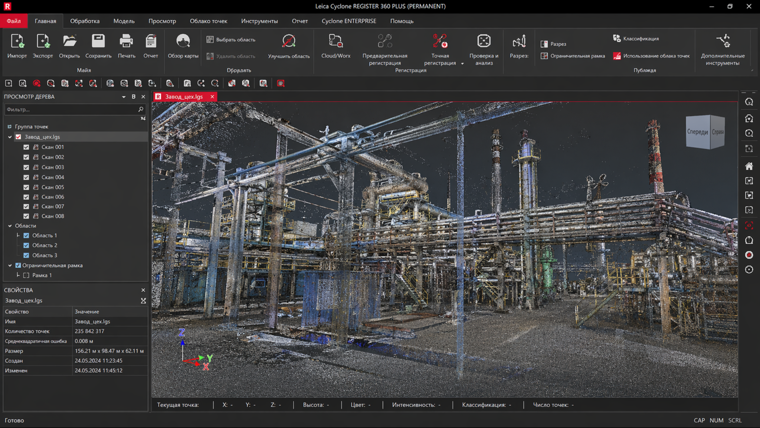The height and width of the screenshot is (428, 760).
Task: Check the Рамка 1 checkbox
Action: [x=26, y=275]
